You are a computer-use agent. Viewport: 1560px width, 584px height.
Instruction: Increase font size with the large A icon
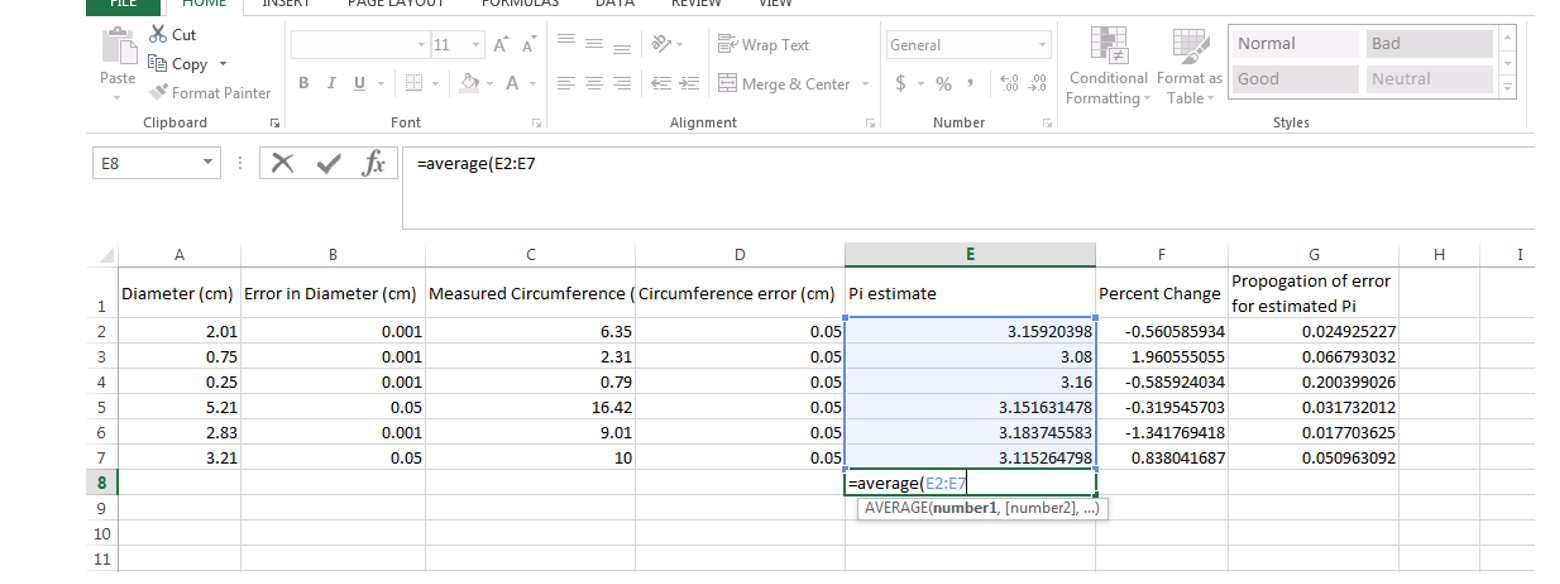click(502, 45)
